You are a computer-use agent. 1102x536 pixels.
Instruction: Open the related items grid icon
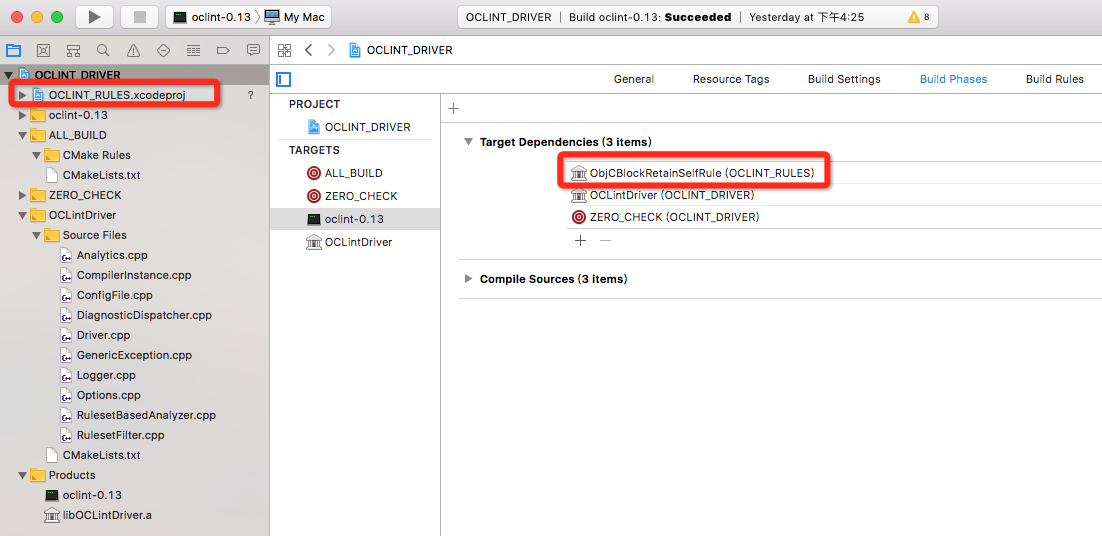coord(284,50)
